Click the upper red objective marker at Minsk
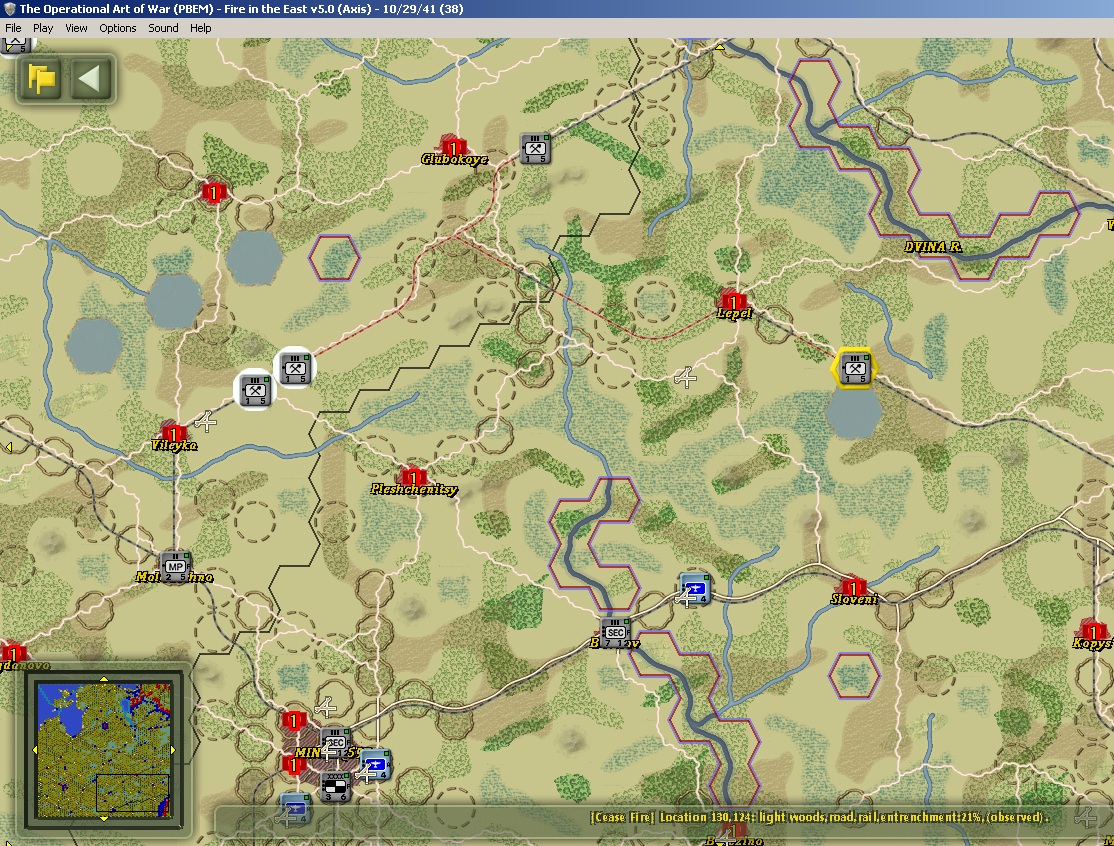Viewport: 1114px width, 846px height. [293, 720]
